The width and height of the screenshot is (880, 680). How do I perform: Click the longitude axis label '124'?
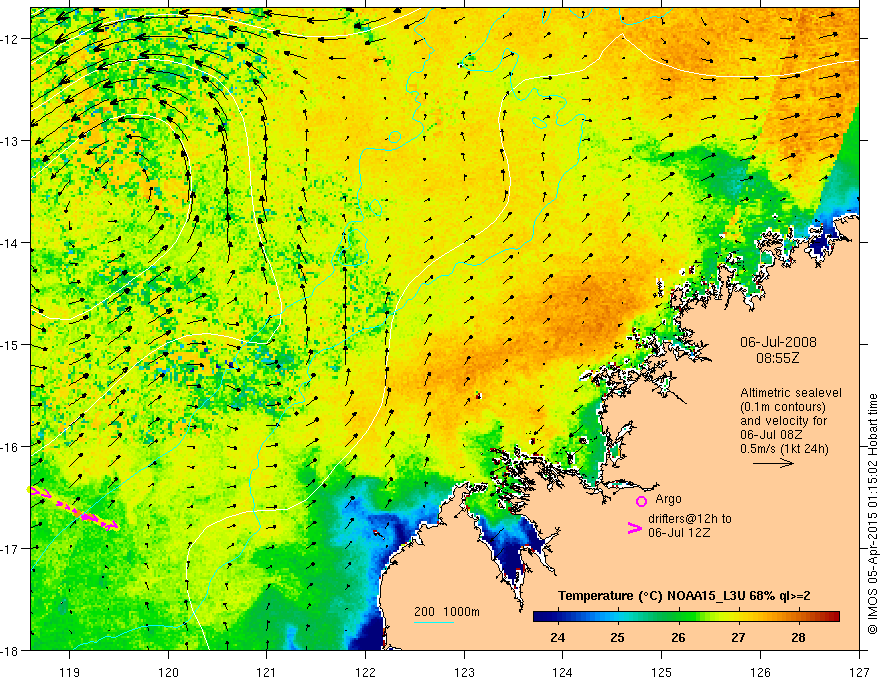(x=563, y=672)
